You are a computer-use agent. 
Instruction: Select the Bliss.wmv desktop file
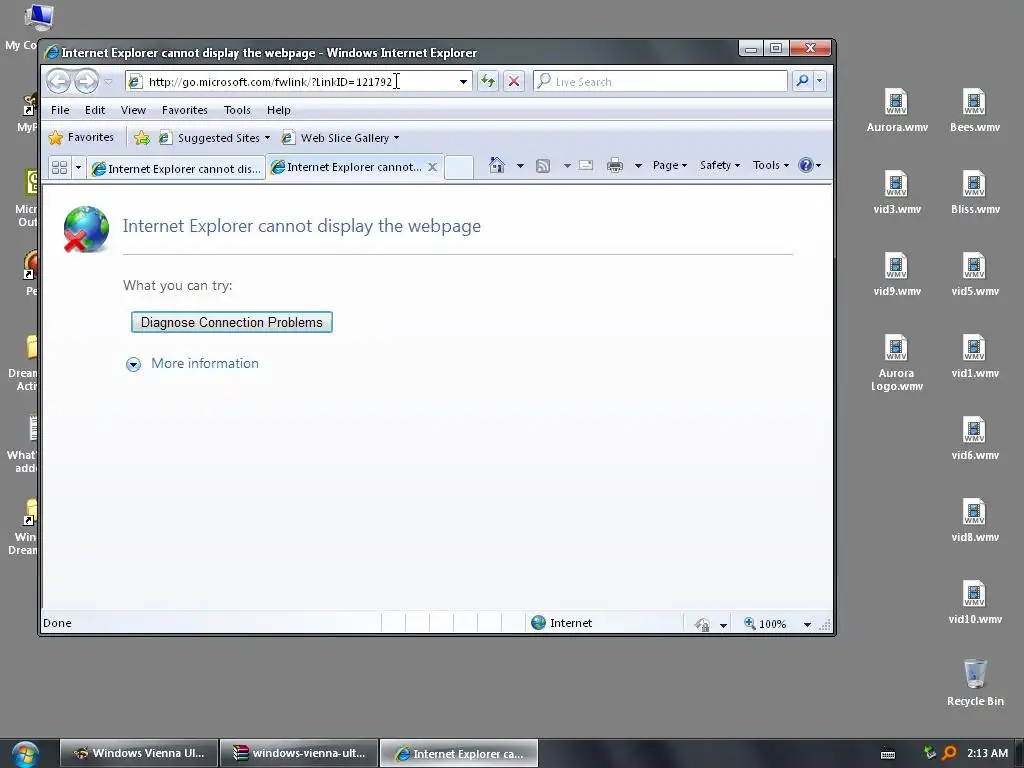[974, 193]
